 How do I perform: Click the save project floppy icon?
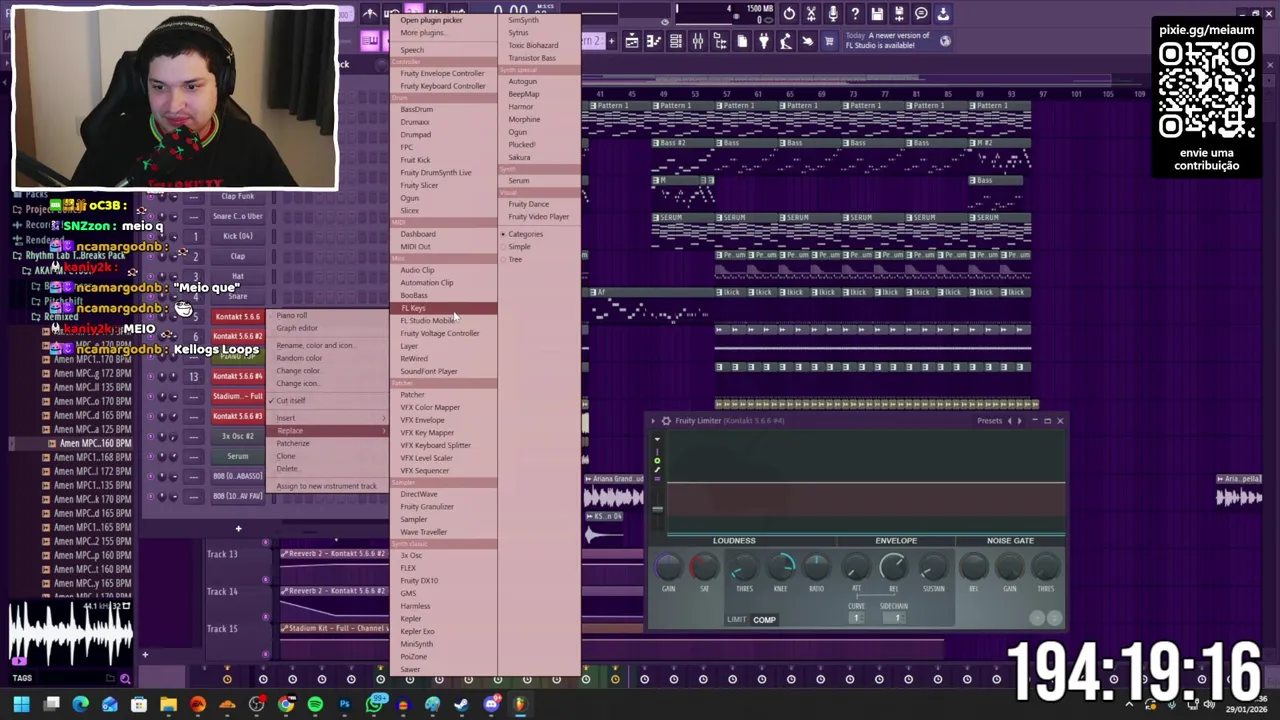click(x=877, y=14)
